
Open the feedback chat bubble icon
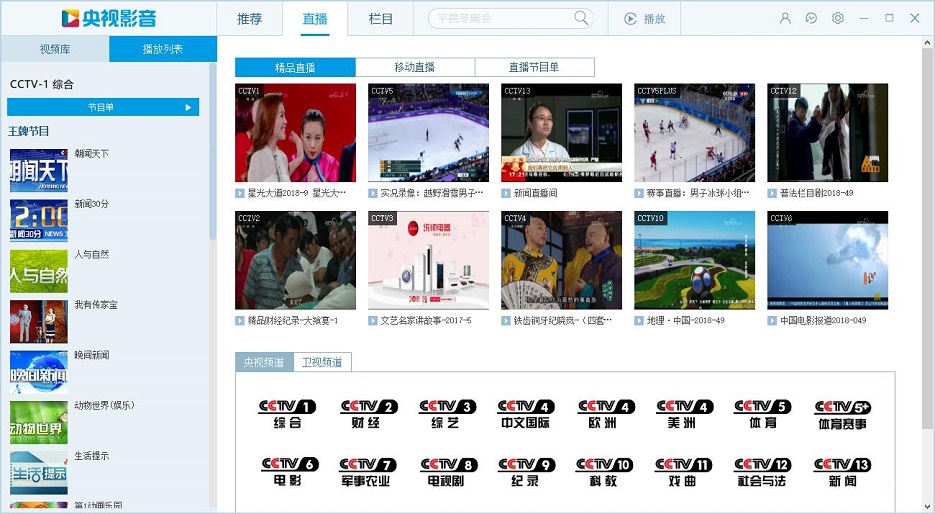click(811, 18)
